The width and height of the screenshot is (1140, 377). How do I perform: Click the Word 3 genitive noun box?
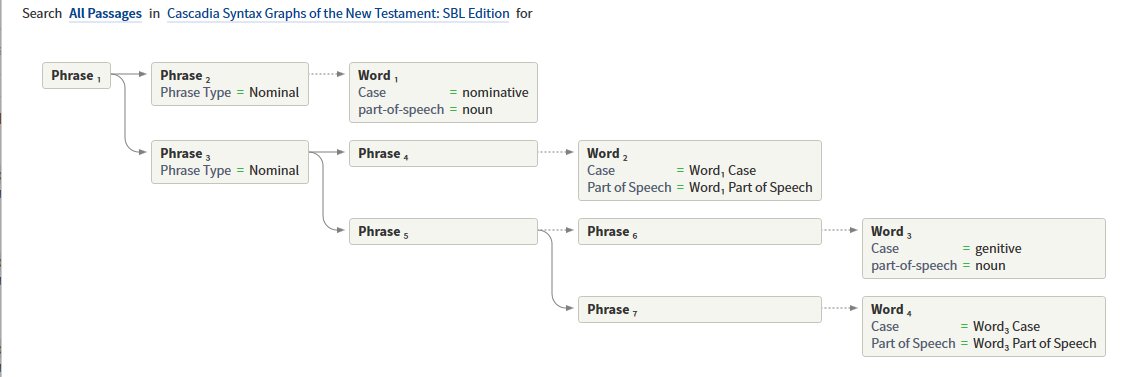click(984, 248)
